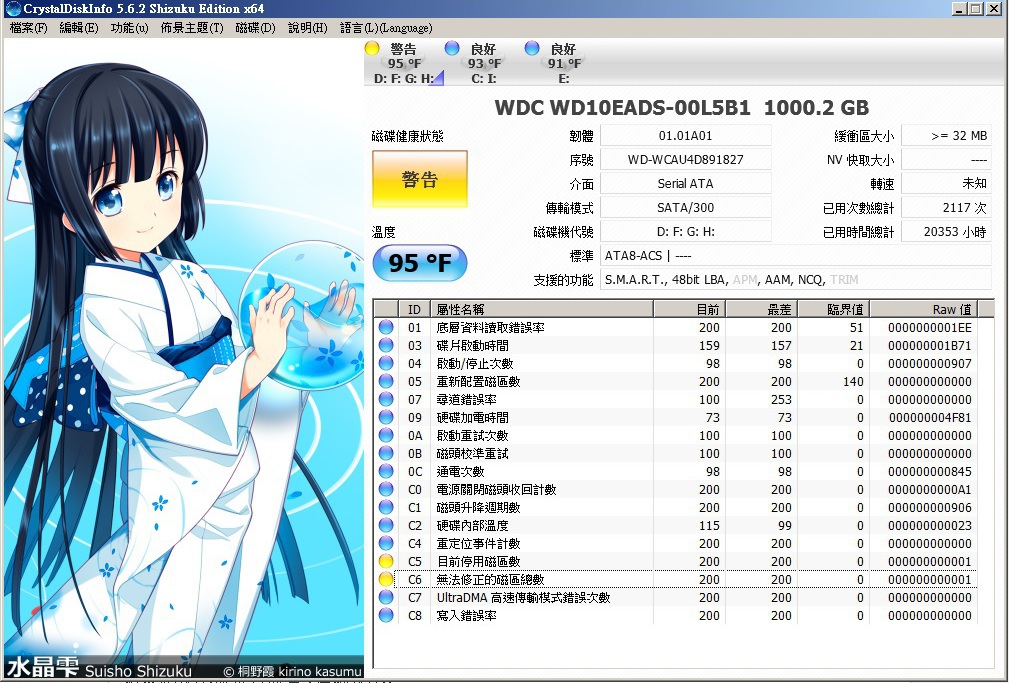The height and width of the screenshot is (683, 1009).
Task: Select the 無法修正的磁區總數 attribute row
Action: tap(675, 579)
